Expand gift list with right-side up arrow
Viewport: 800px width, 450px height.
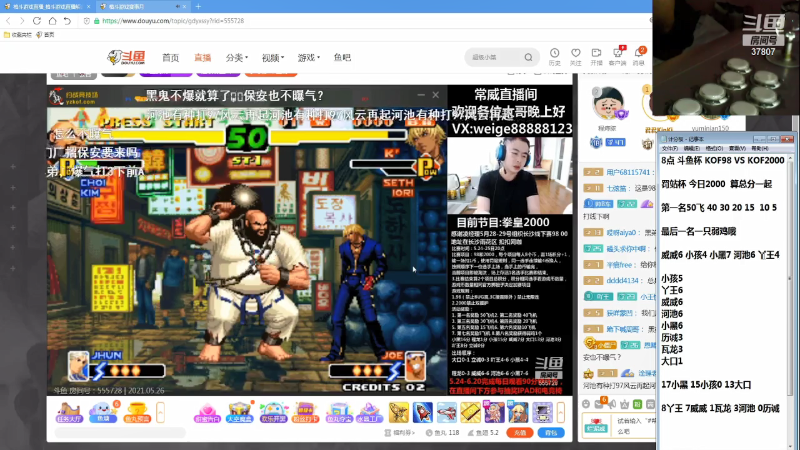[561, 412]
